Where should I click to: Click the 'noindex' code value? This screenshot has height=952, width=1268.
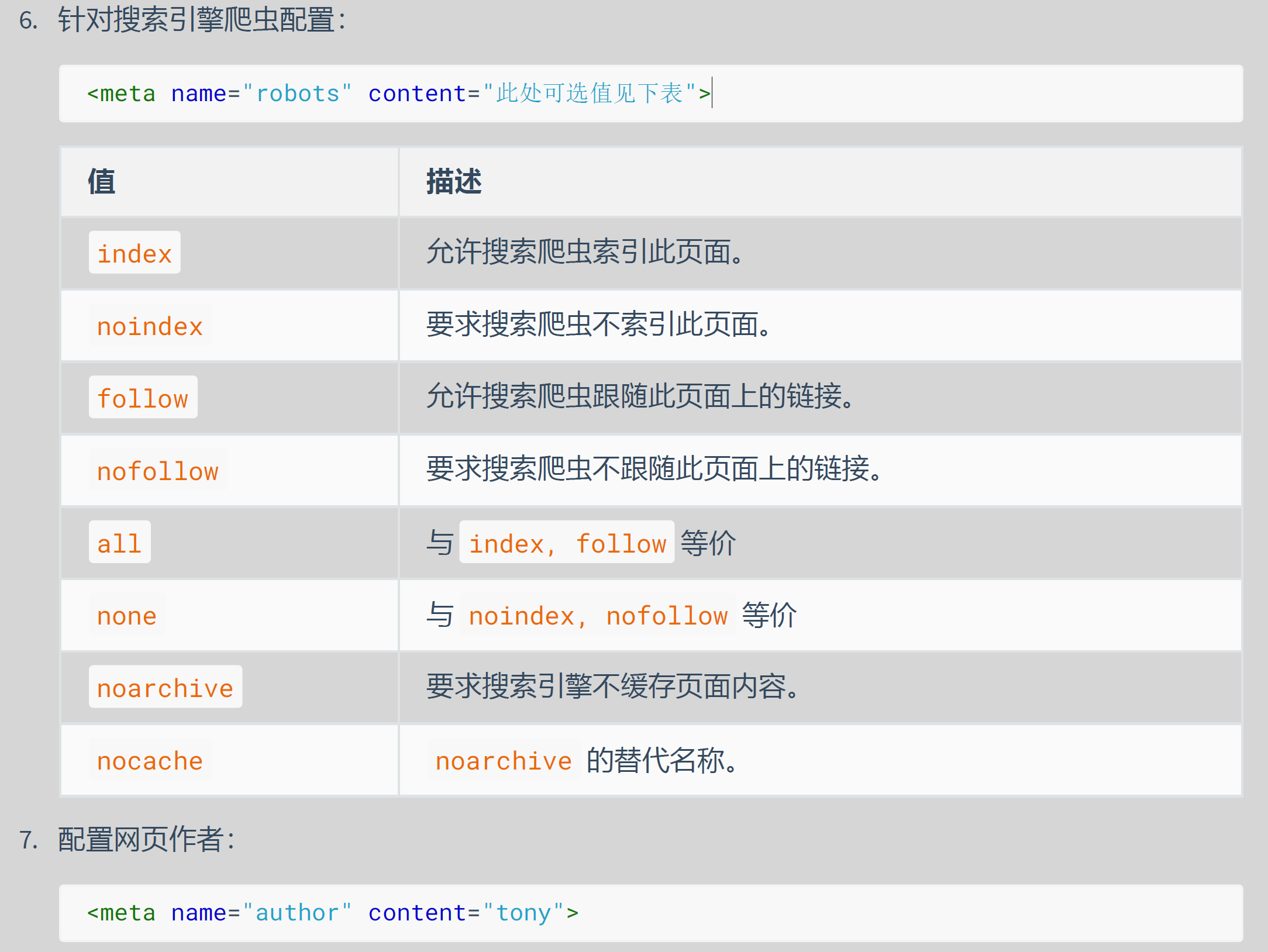pyautogui.click(x=150, y=326)
